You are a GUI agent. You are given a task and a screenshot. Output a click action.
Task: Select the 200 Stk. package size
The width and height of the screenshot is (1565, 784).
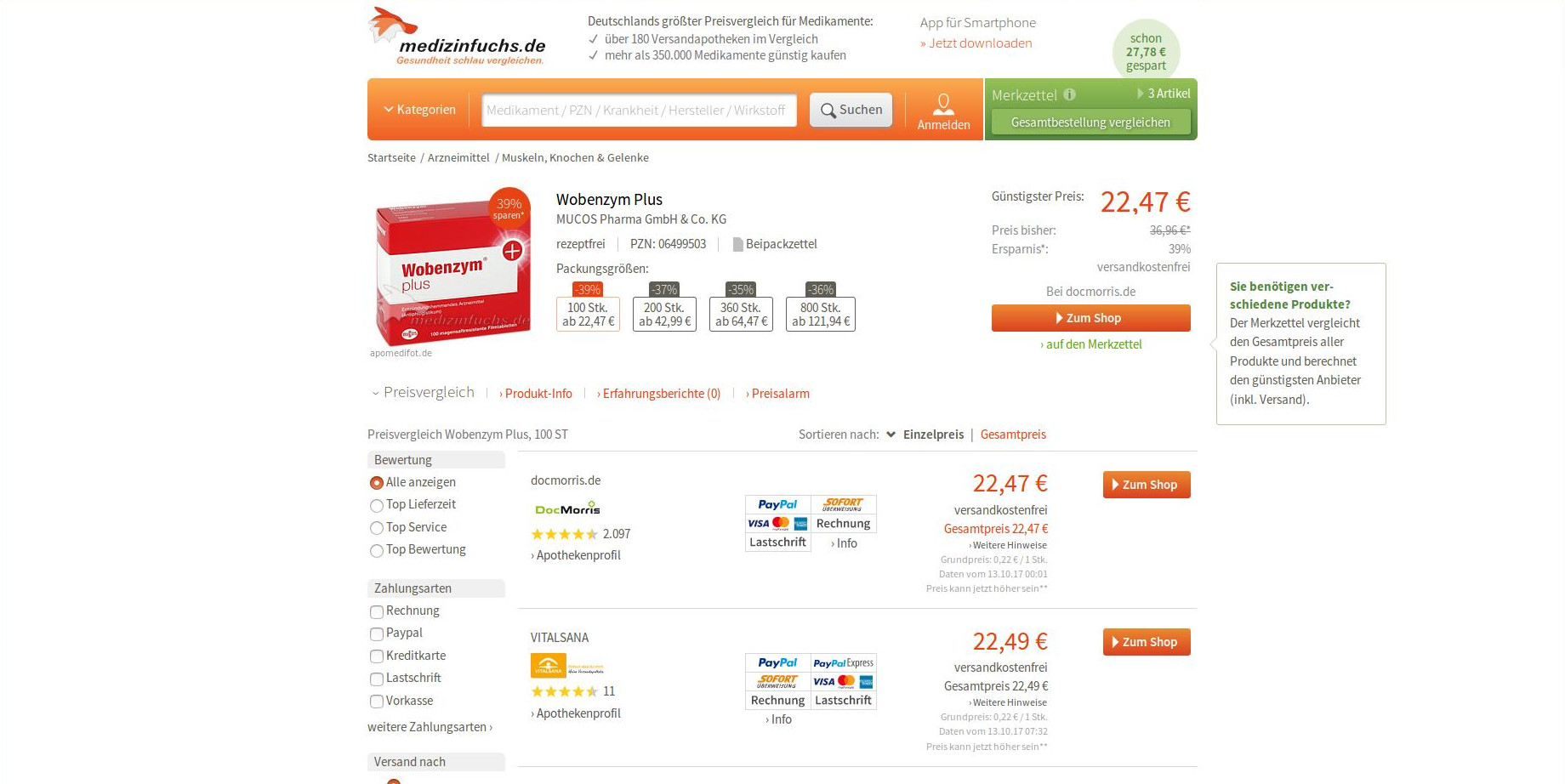click(x=664, y=314)
